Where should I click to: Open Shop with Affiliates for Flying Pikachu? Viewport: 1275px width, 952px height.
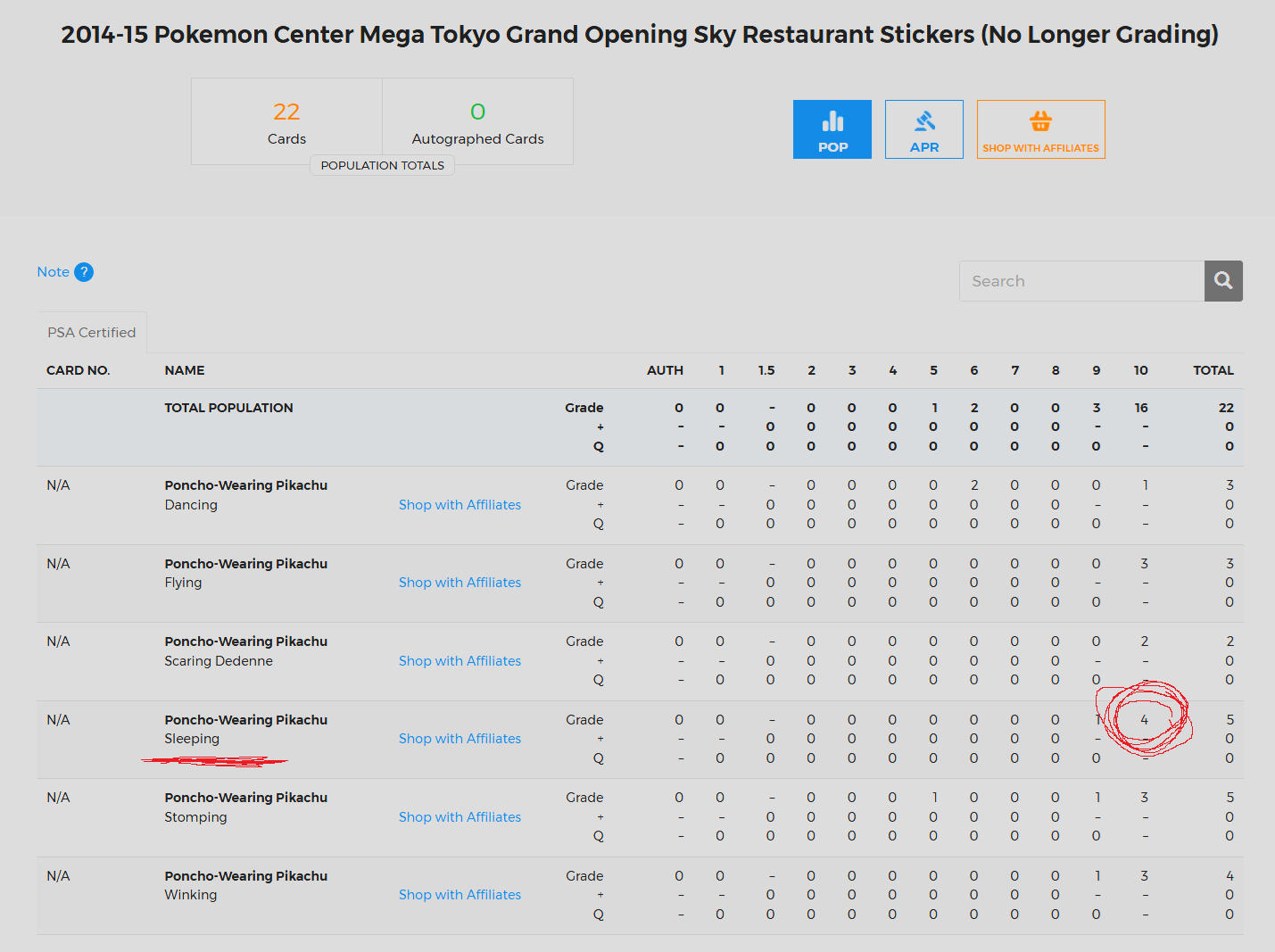click(459, 583)
